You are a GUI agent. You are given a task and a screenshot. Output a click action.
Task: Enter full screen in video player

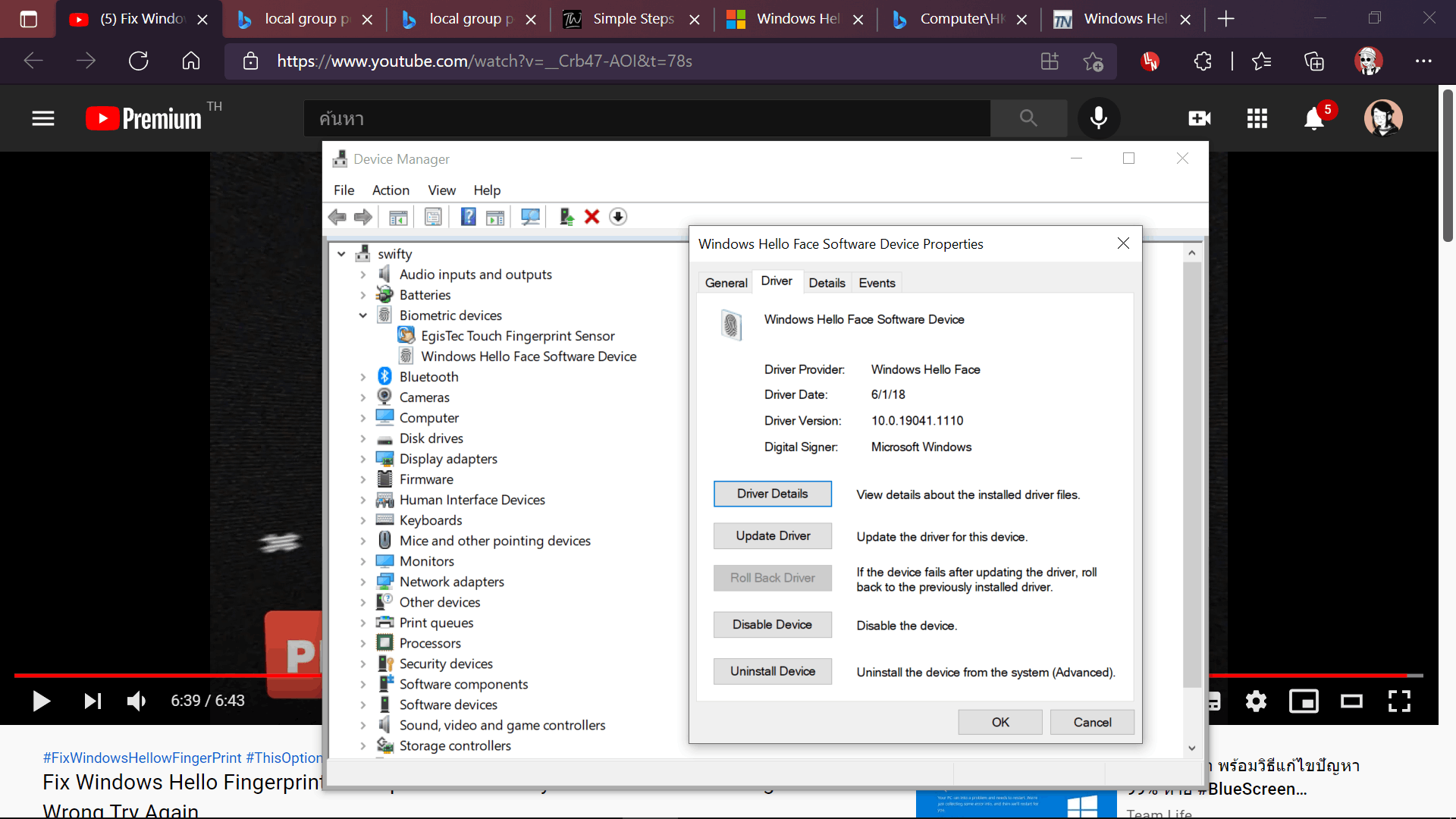coord(1399,701)
